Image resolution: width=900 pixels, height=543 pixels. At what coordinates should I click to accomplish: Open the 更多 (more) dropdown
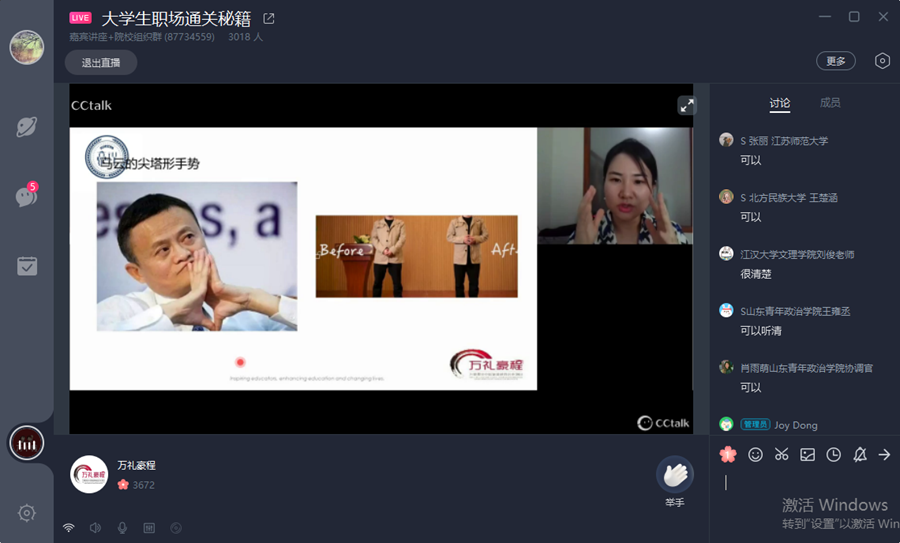click(x=836, y=61)
